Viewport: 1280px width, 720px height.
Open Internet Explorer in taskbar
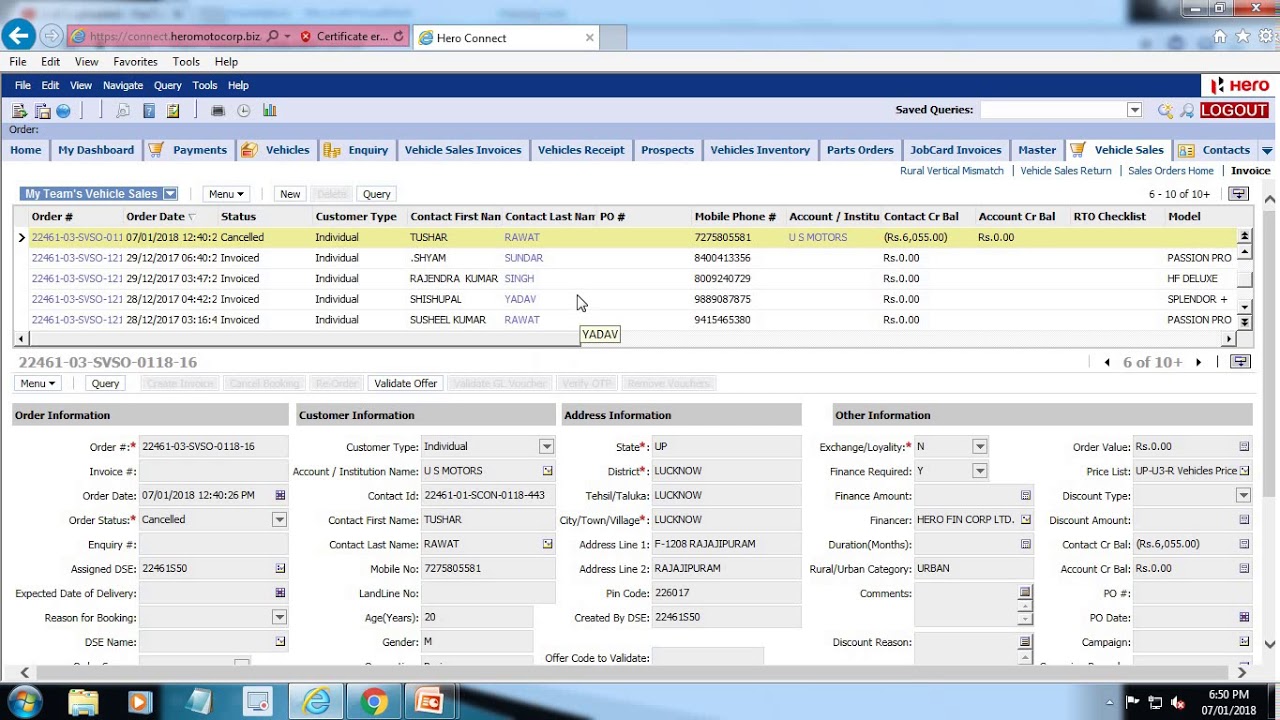click(317, 702)
